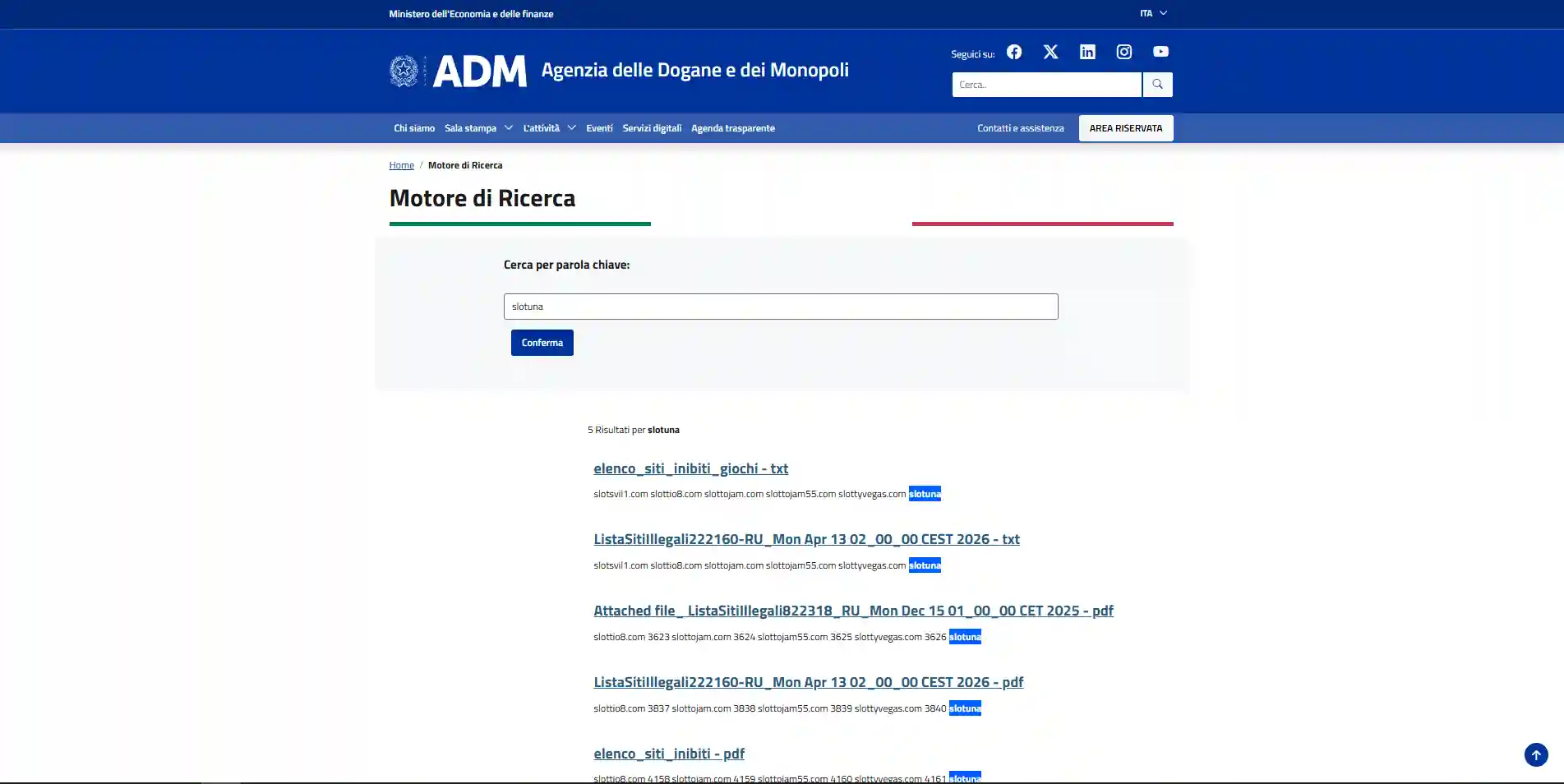Viewport: 1564px width, 784px height.
Task: Click the ADM logo in the header
Action: point(458,71)
